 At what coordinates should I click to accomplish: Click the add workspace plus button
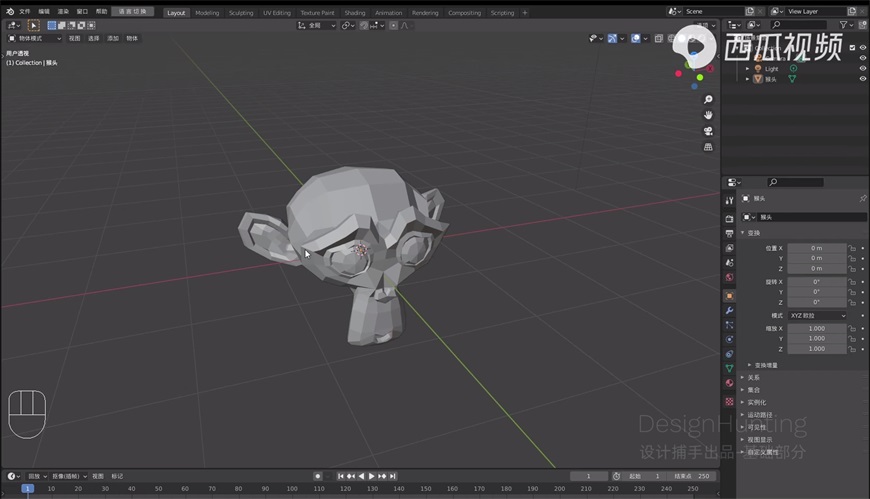coord(525,12)
